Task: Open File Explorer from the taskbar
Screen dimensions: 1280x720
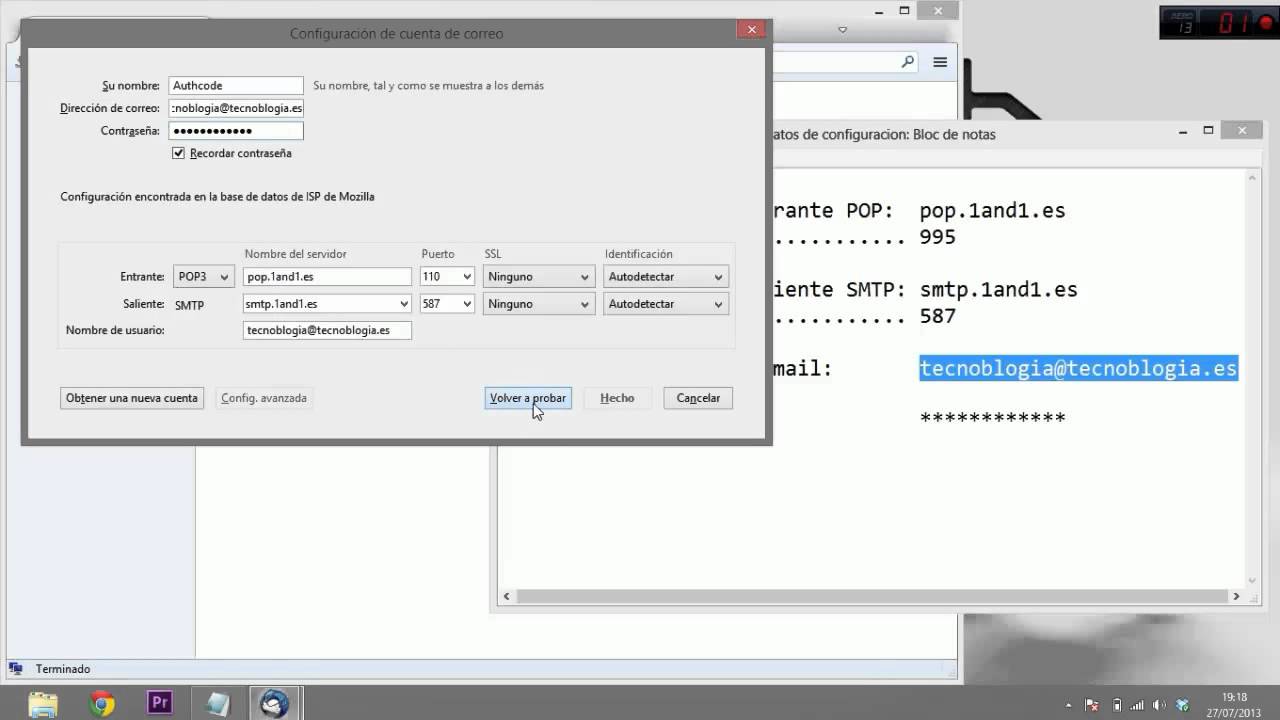Action: click(43, 705)
